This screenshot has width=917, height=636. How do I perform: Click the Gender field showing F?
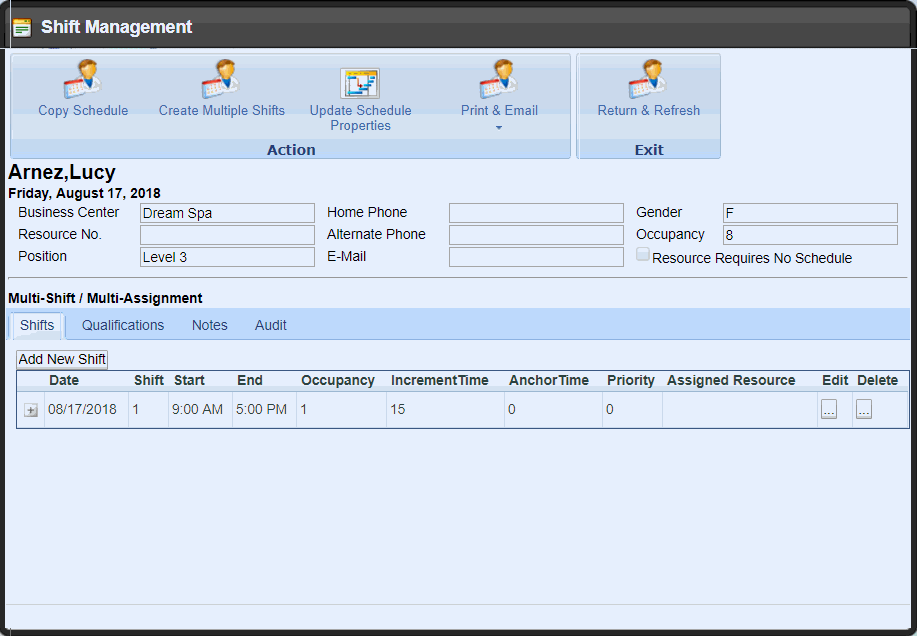810,213
